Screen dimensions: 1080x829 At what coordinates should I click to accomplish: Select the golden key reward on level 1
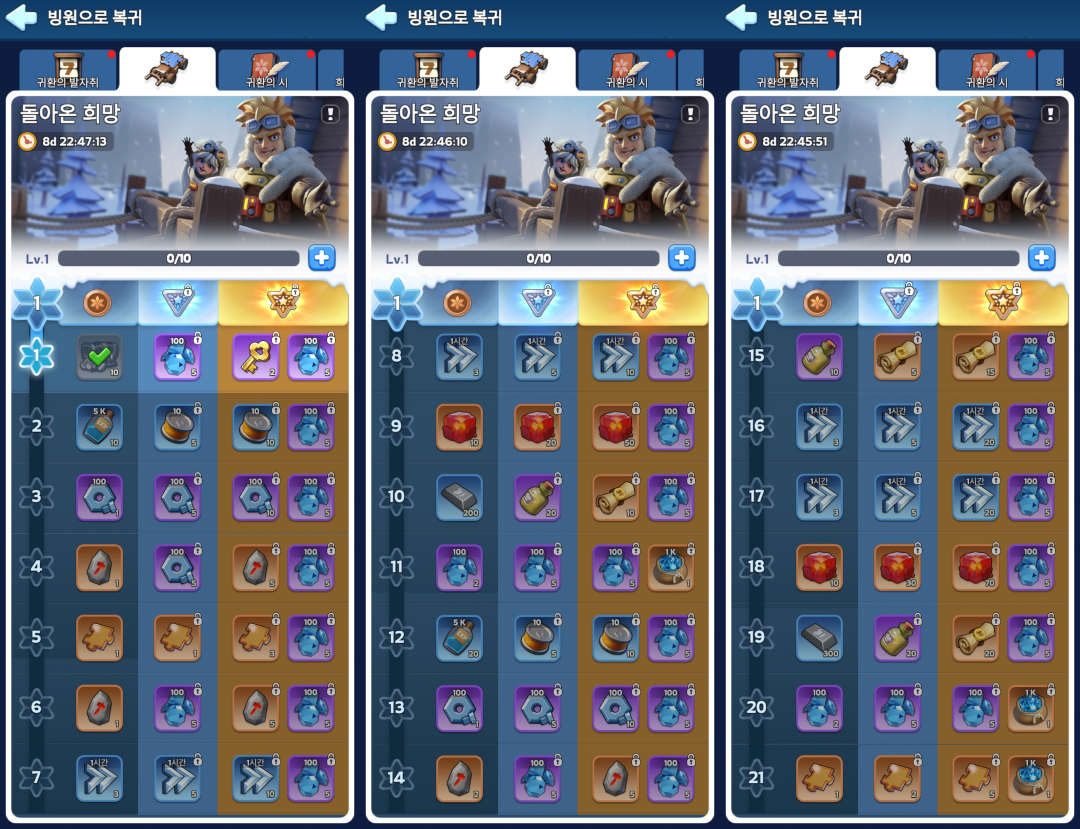256,357
